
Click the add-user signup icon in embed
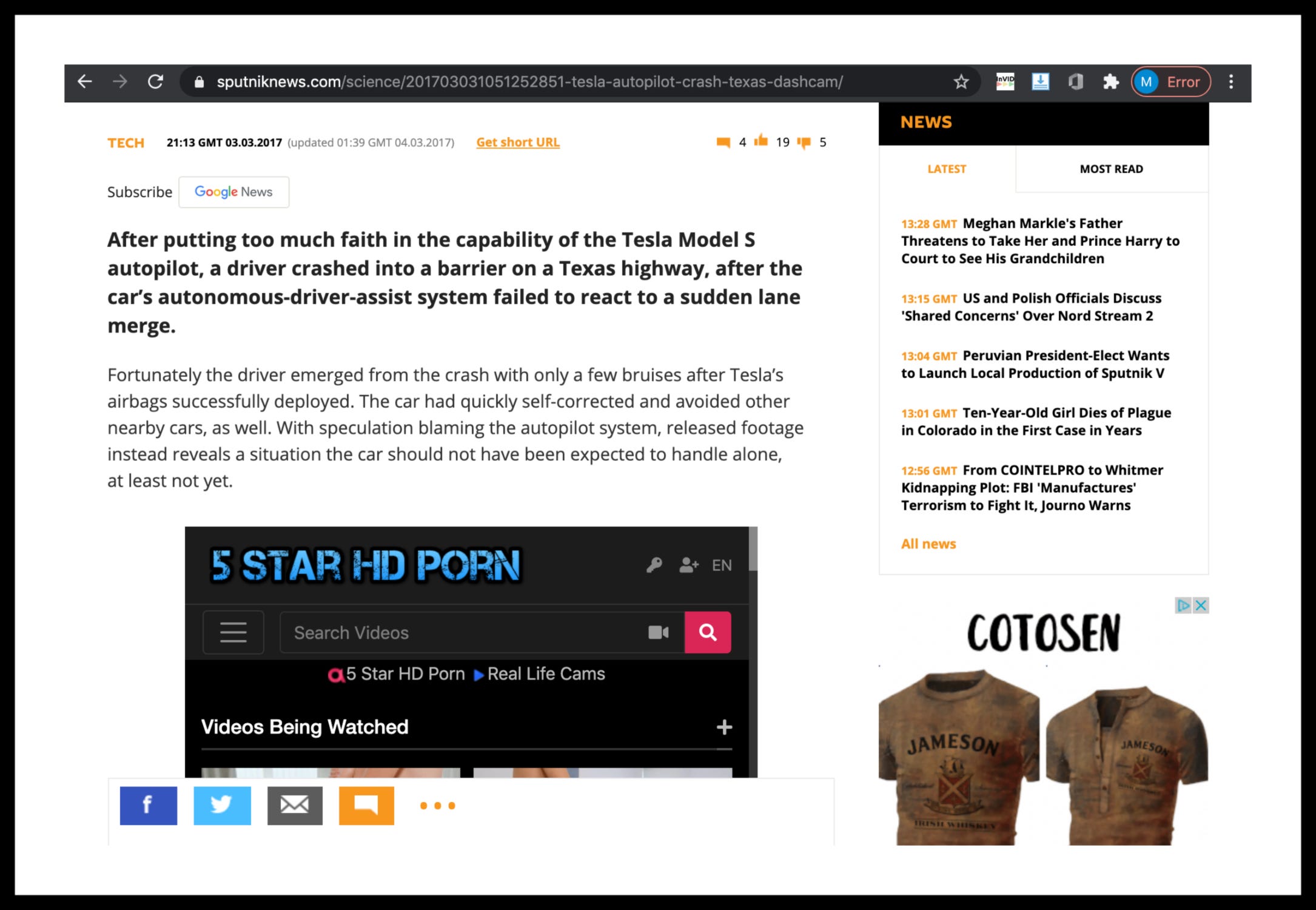(689, 565)
